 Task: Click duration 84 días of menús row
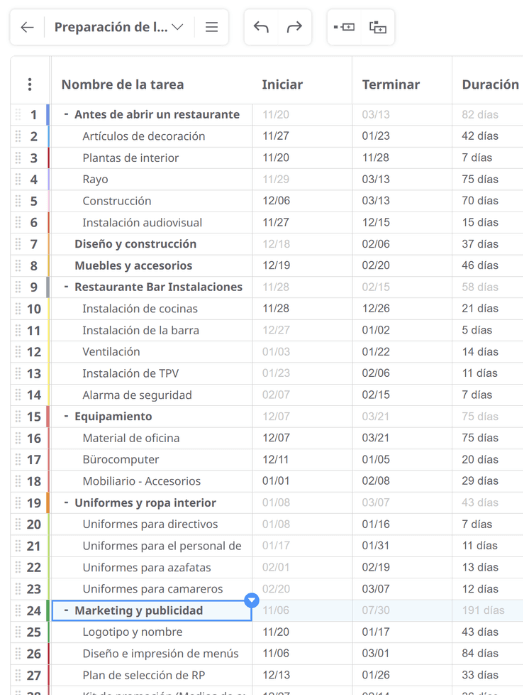(480, 653)
